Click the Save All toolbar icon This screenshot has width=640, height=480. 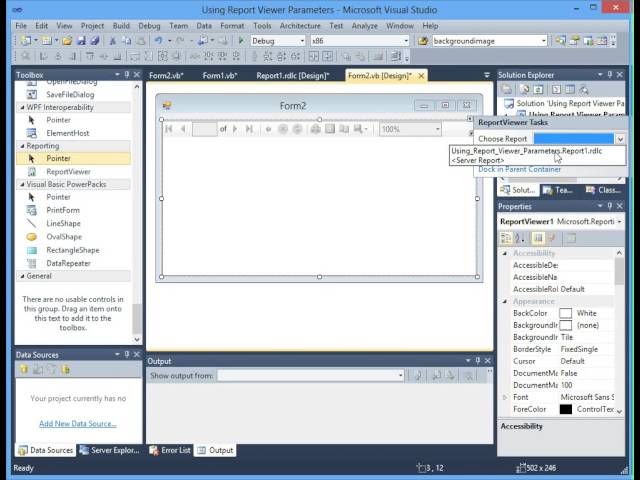[x=95, y=41]
